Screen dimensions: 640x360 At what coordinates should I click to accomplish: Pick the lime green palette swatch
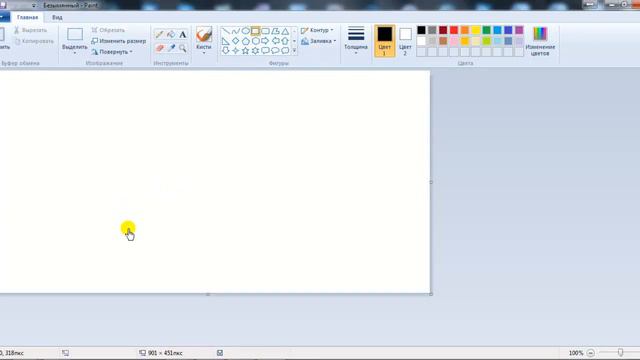[x=487, y=41]
